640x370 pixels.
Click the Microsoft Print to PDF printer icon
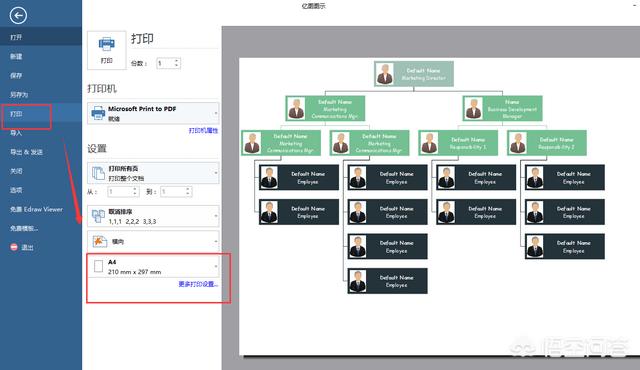coord(98,113)
